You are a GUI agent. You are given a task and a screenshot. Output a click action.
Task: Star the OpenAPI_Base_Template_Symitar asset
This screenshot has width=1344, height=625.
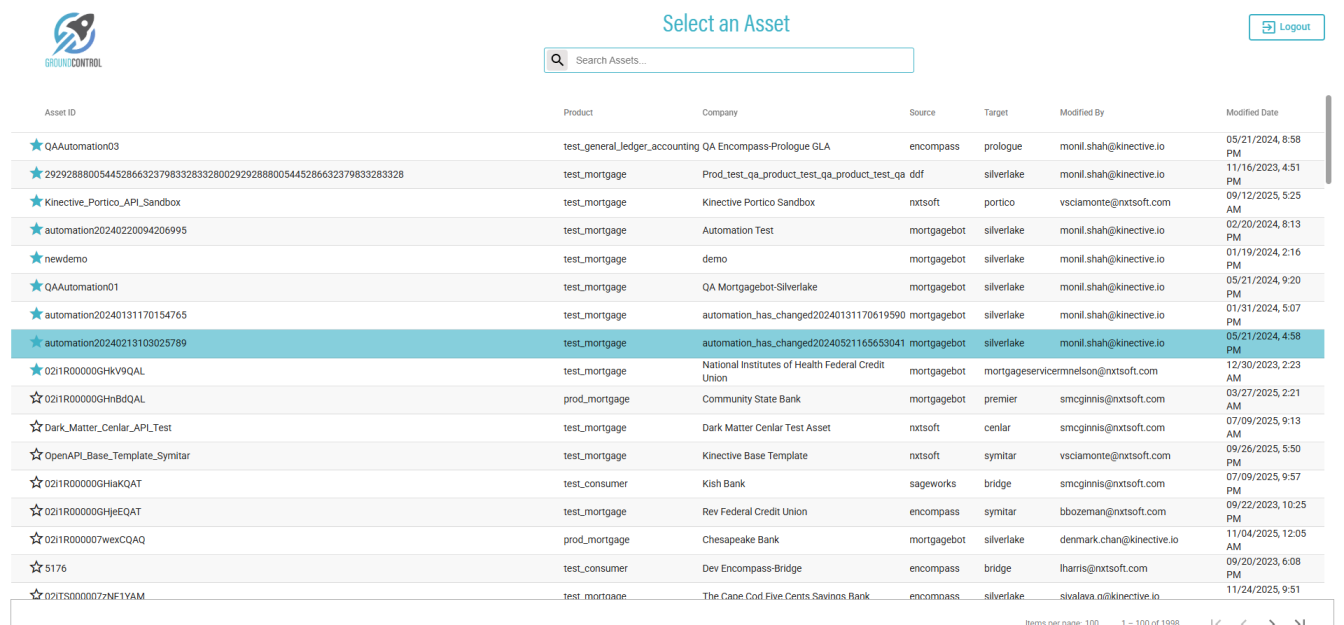(36, 455)
